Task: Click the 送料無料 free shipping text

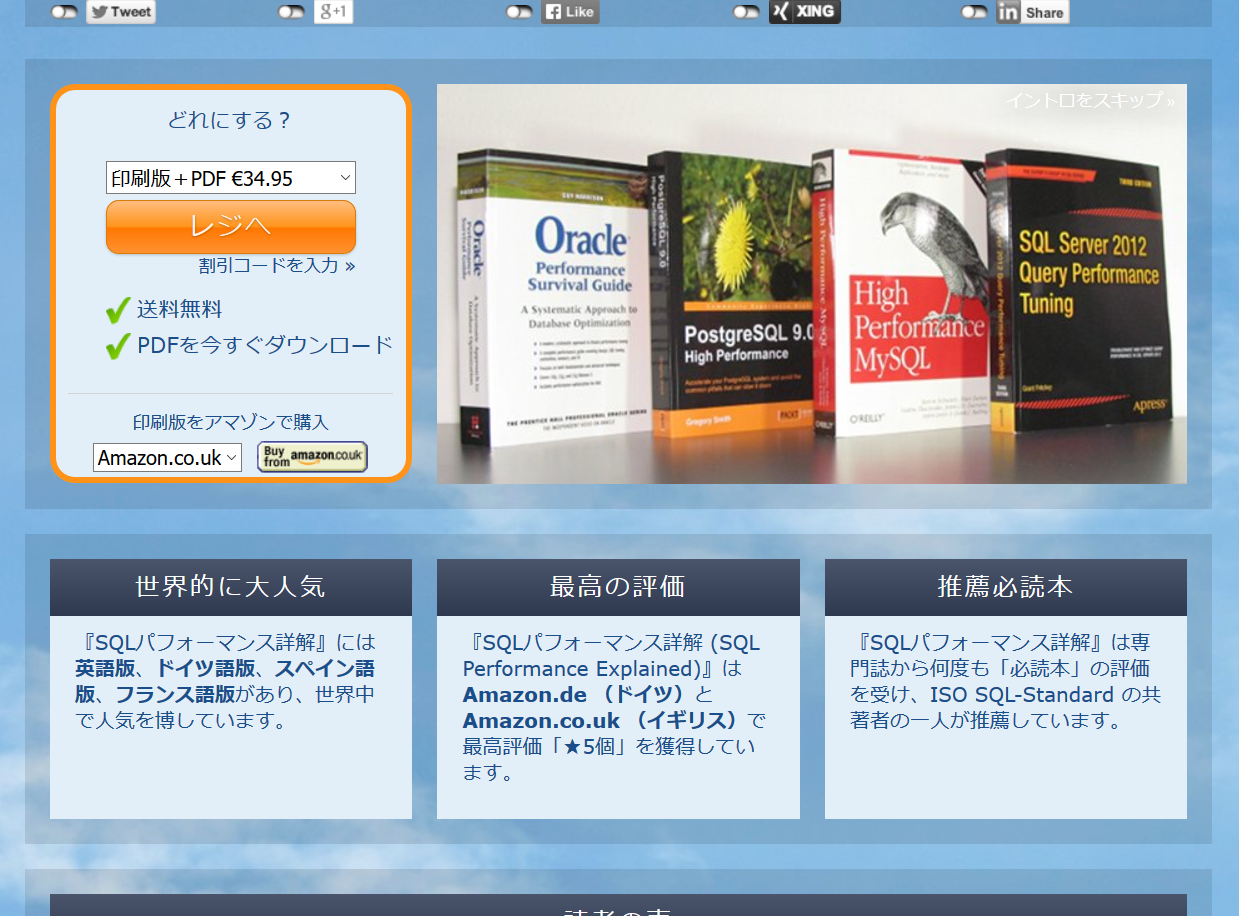Action: (179, 309)
